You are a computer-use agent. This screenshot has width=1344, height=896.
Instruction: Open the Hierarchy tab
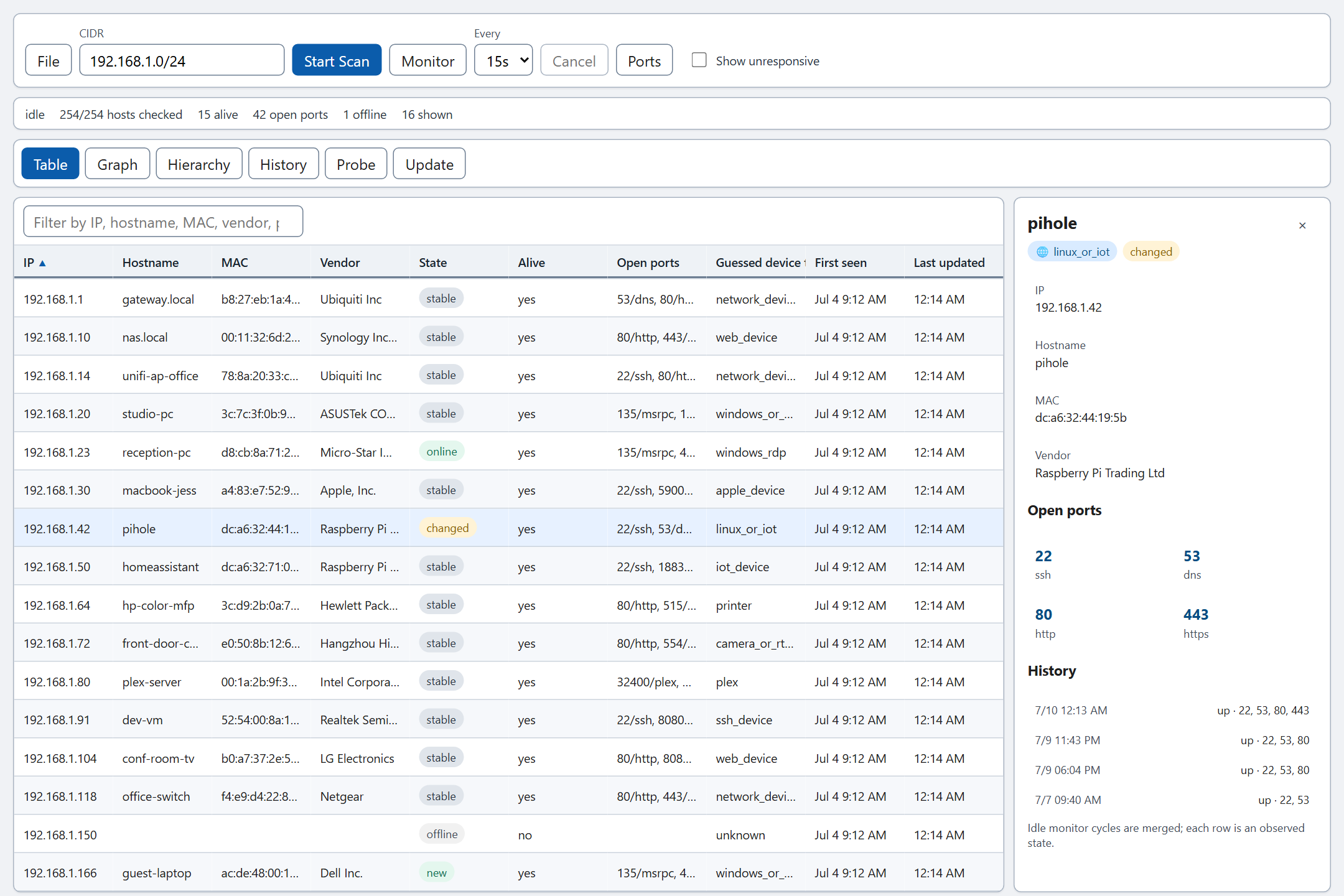198,164
